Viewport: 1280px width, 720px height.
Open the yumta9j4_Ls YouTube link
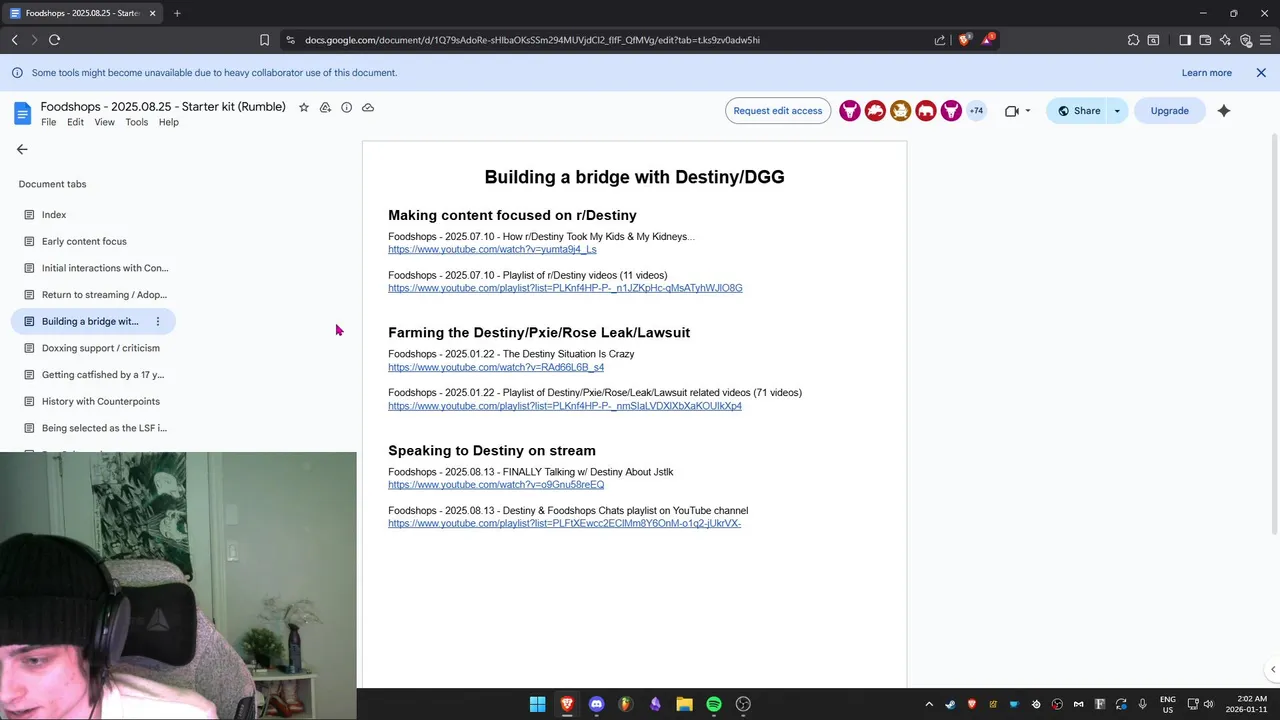pyautogui.click(x=492, y=250)
